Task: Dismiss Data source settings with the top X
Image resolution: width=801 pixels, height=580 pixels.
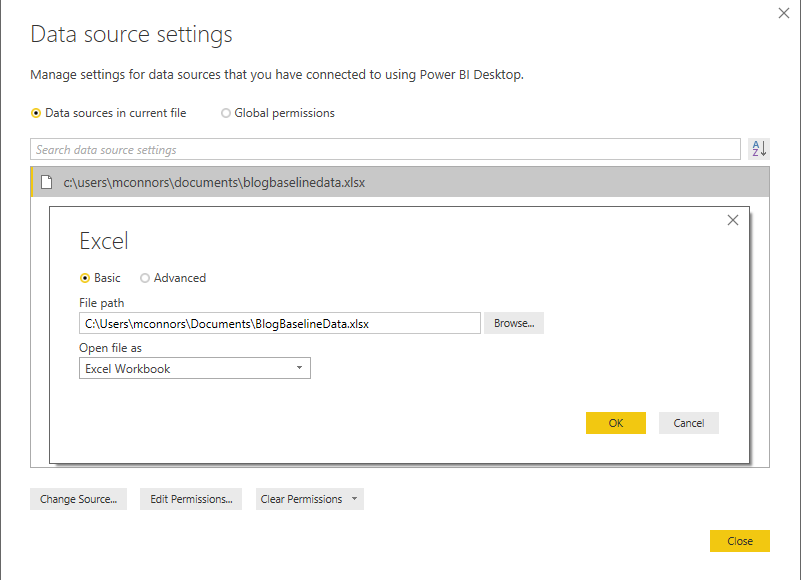Action: (x=785, y=13)
